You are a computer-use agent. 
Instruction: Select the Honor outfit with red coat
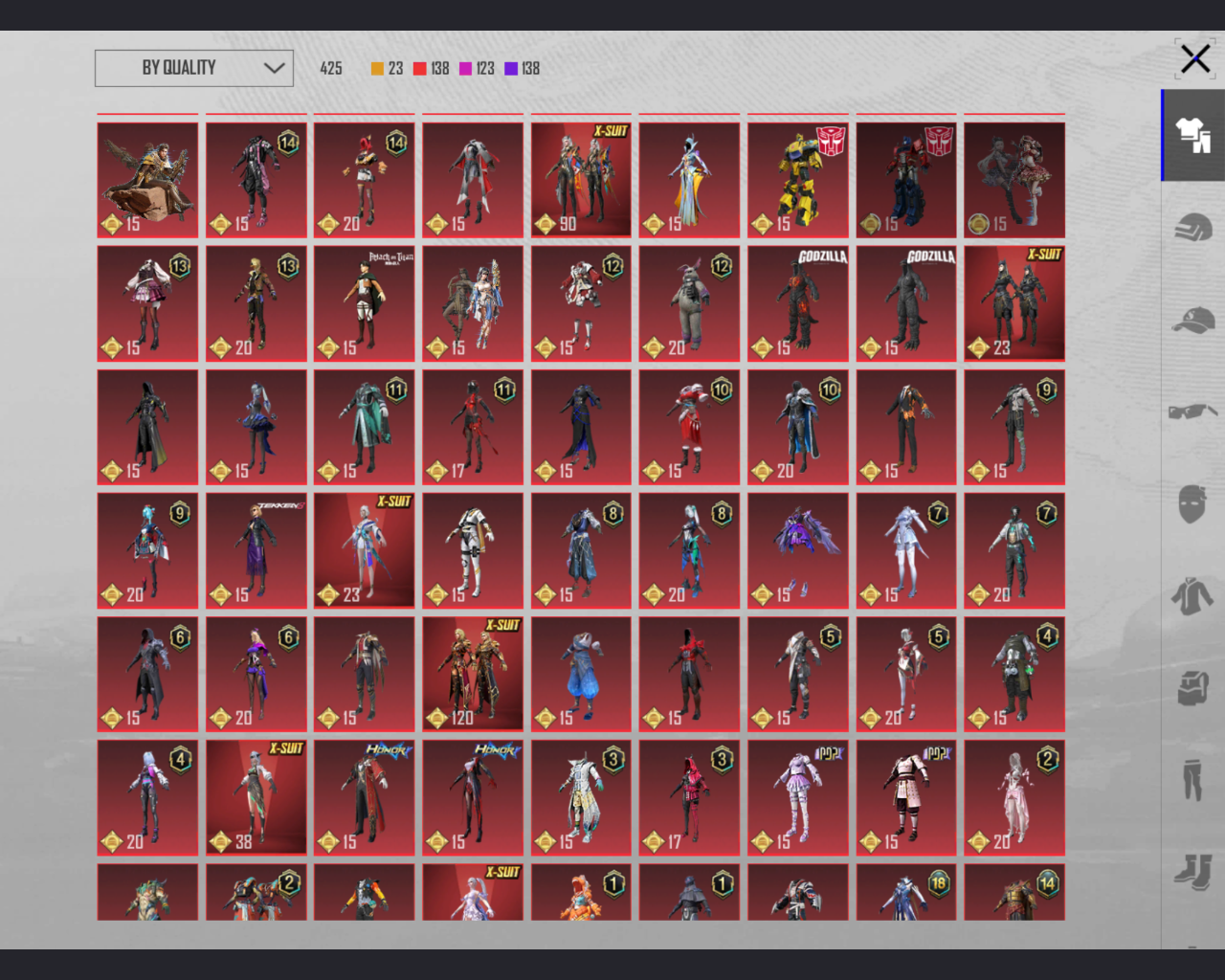pyautogui.click(x=365, y=797)
